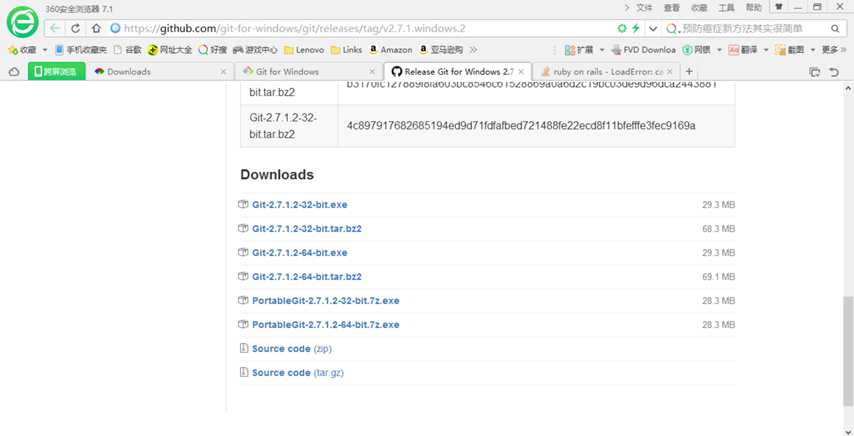Screen dimensions: 854x436
Task: Click the 360 browser green logo
Action: tap(22, 22)
